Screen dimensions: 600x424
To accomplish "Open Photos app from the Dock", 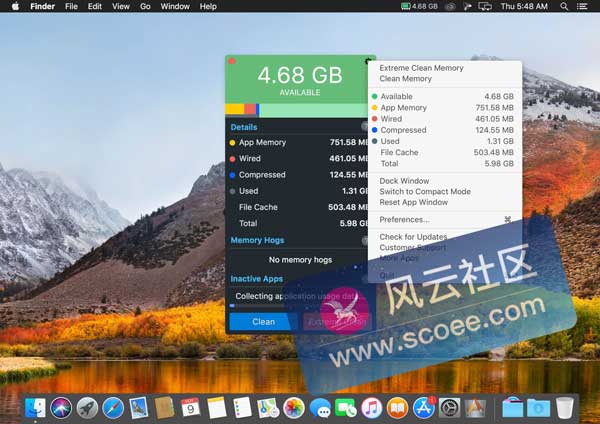I will point(294,407).
